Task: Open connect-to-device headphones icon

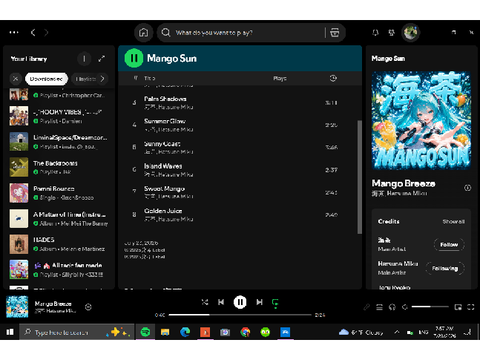Action: [x=392, y=307]
